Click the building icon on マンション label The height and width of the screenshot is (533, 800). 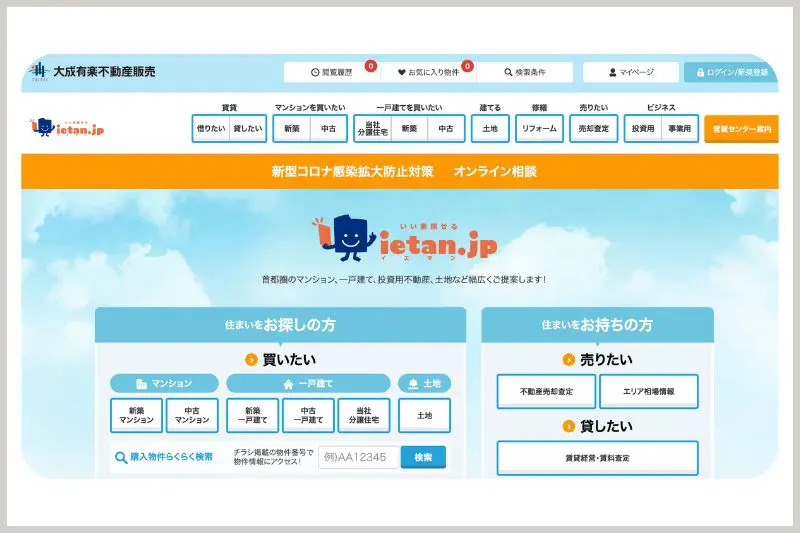tap(141, 384)
